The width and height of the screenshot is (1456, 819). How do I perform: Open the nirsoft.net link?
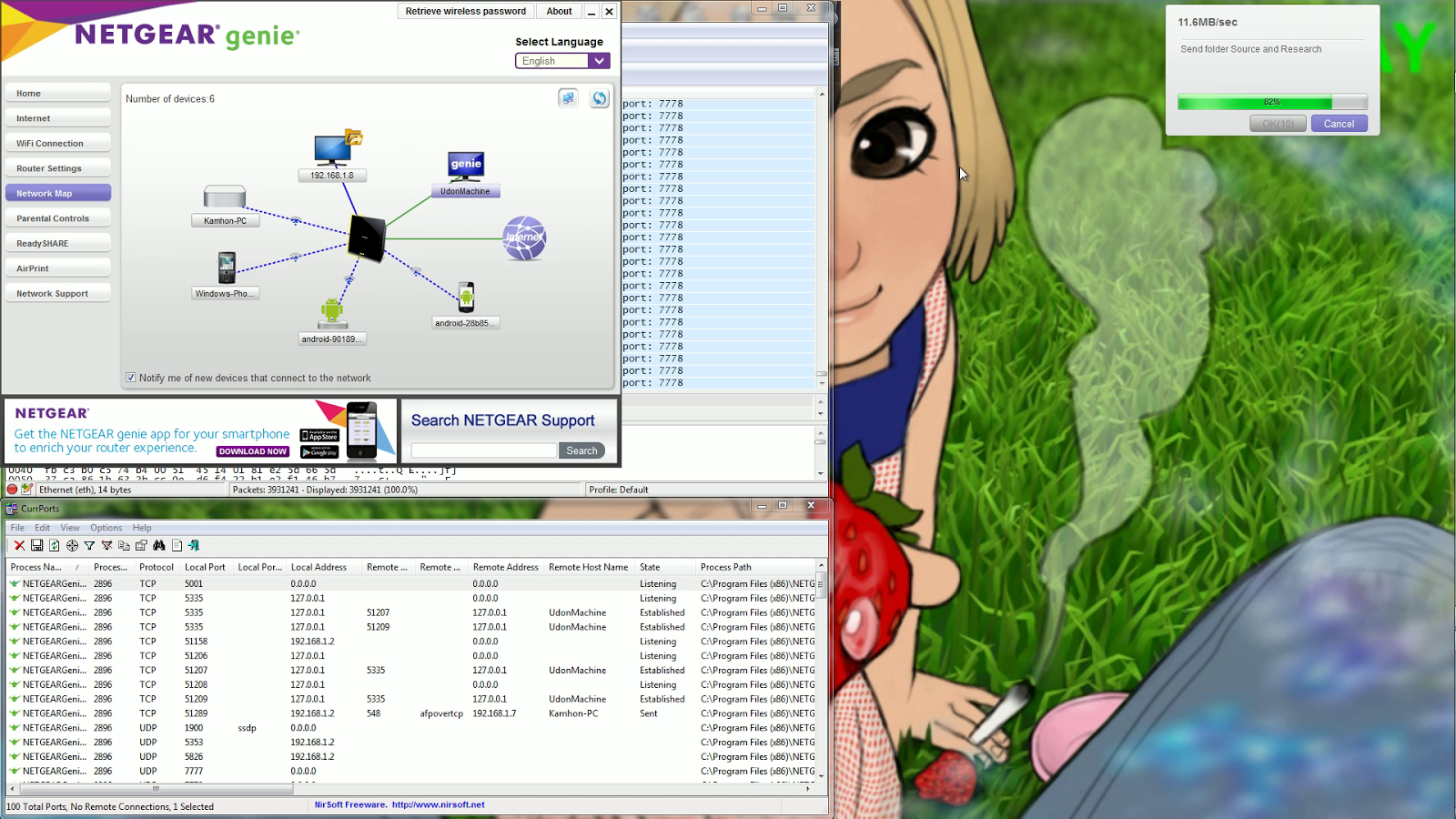[439, 804]
